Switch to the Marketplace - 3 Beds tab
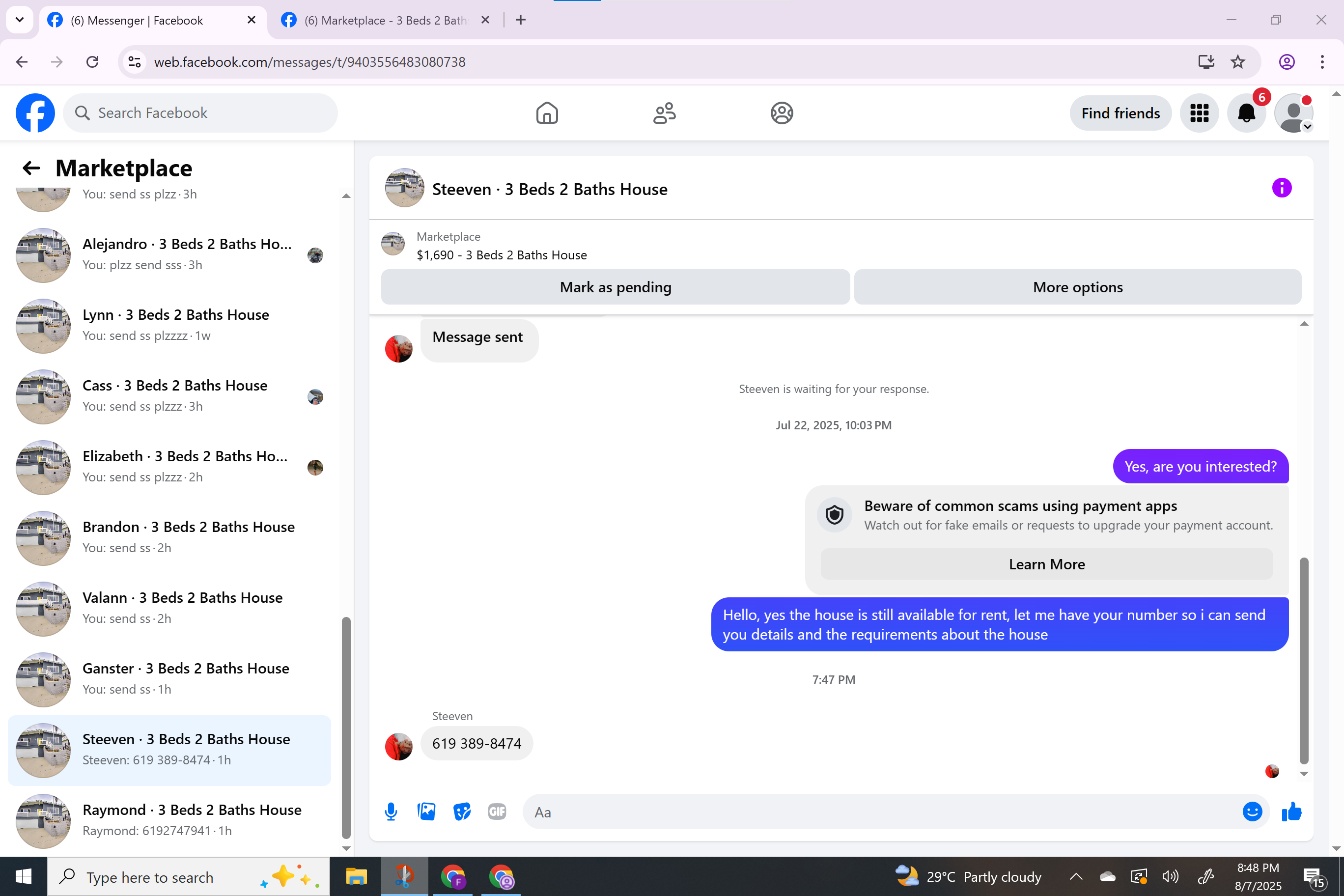Screen dimensions: 1344x896 point(386,21)
